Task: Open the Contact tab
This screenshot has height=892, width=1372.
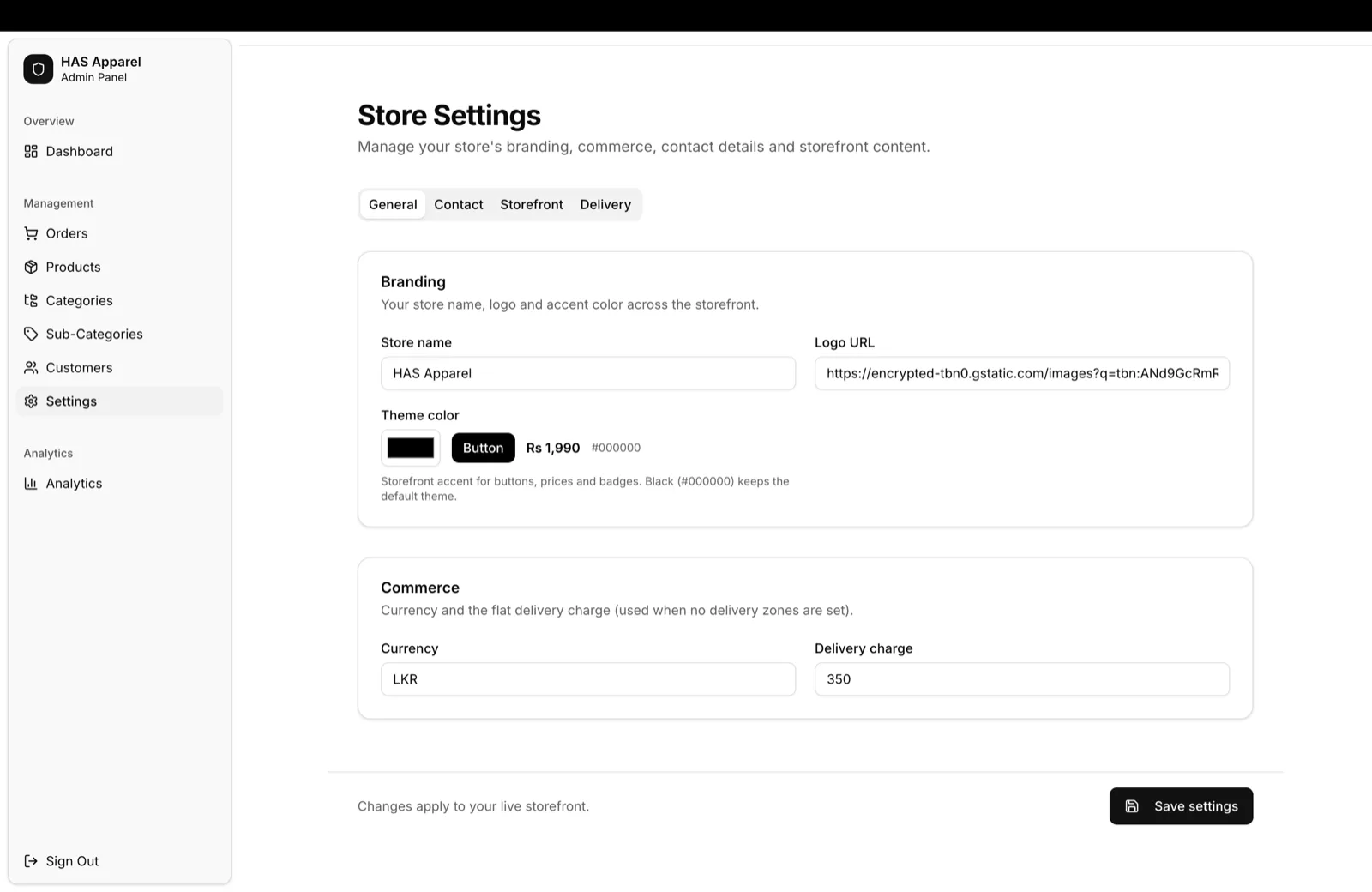Action: [459, 204]
